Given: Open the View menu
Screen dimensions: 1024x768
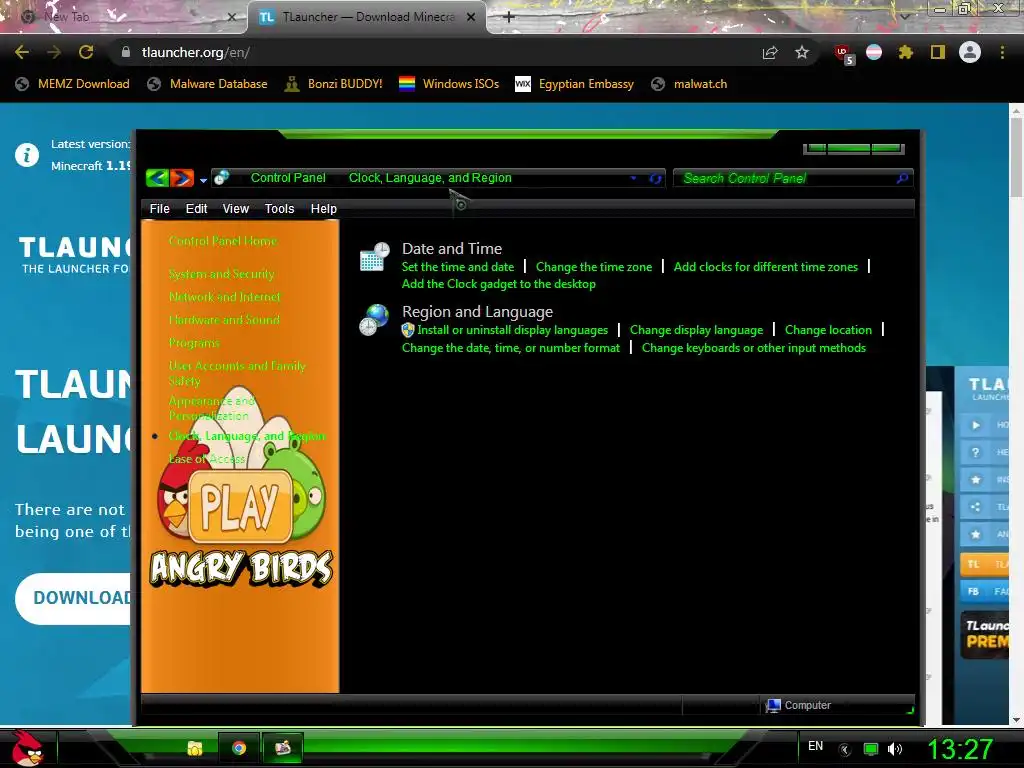Looking at the screenshot, I should click(x=235, y=208).
